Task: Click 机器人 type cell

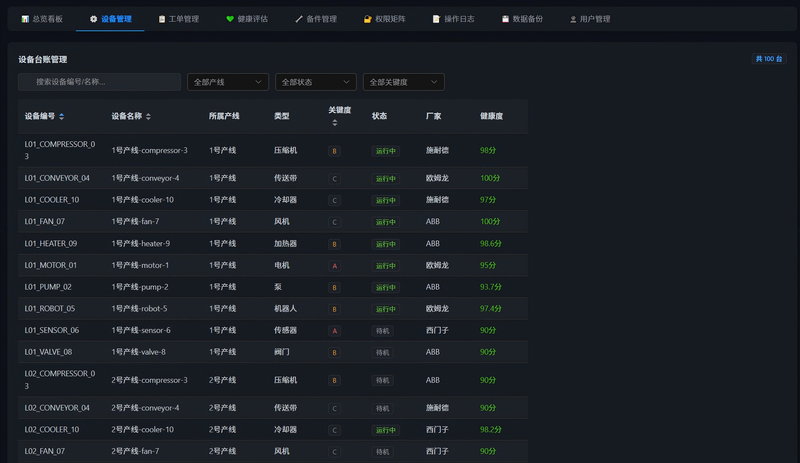Action: tap(285, 309)
